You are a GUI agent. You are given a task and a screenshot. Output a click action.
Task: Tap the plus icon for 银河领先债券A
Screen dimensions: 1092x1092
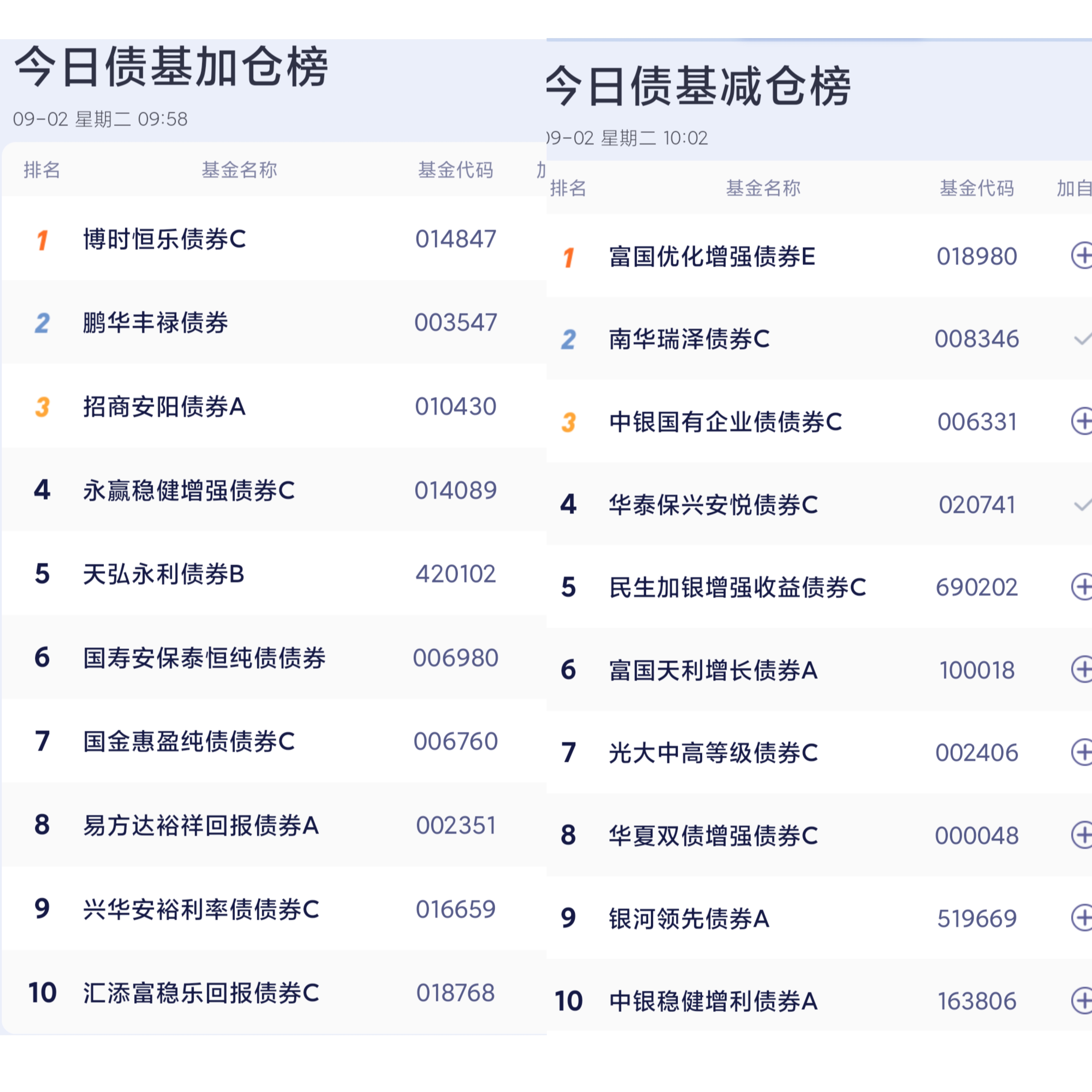(1081, 918)
